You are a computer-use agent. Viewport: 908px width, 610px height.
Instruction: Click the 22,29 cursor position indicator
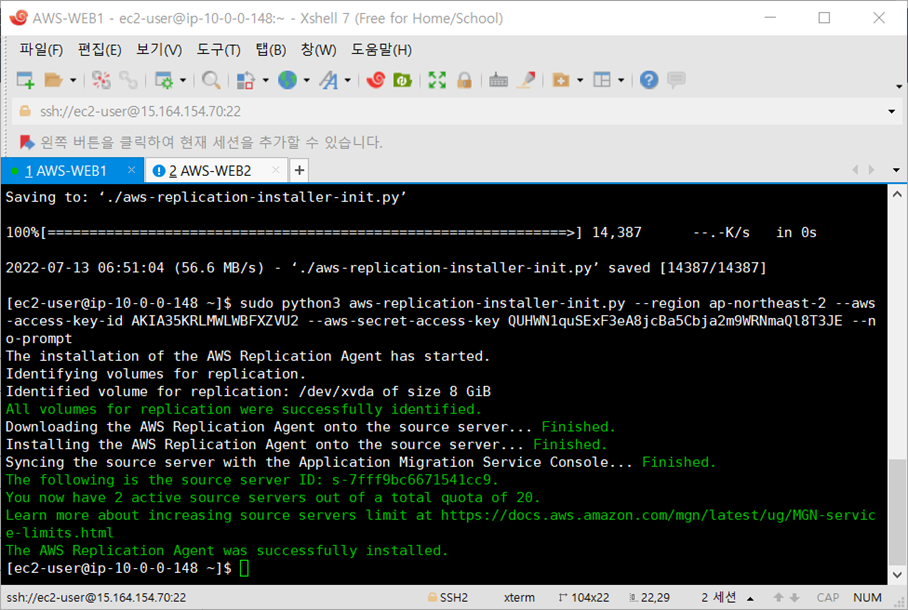(x=649, y=597)
